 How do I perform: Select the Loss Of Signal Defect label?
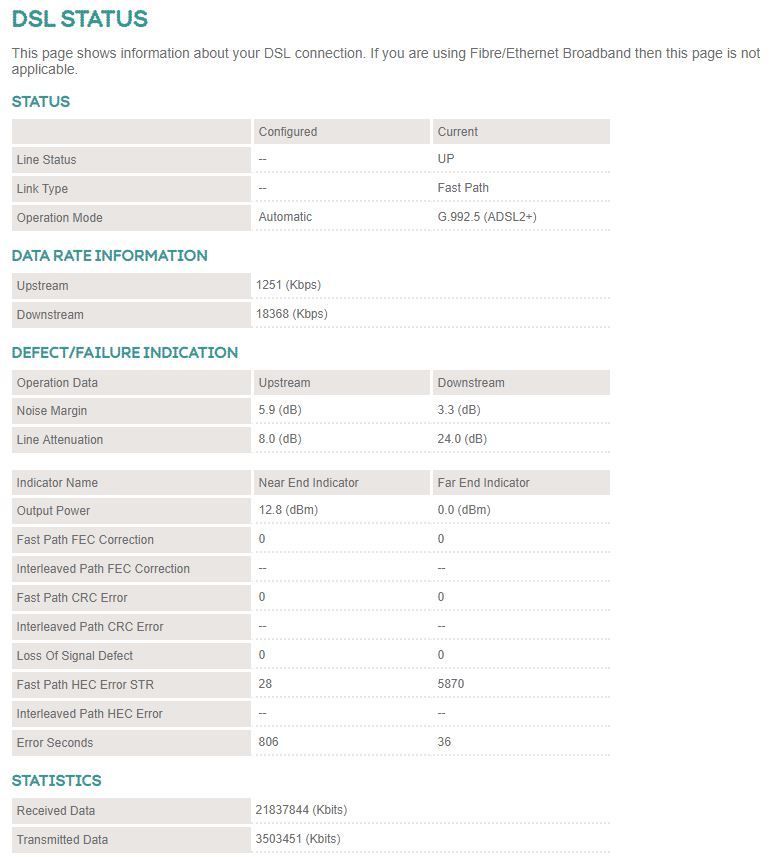75,655
